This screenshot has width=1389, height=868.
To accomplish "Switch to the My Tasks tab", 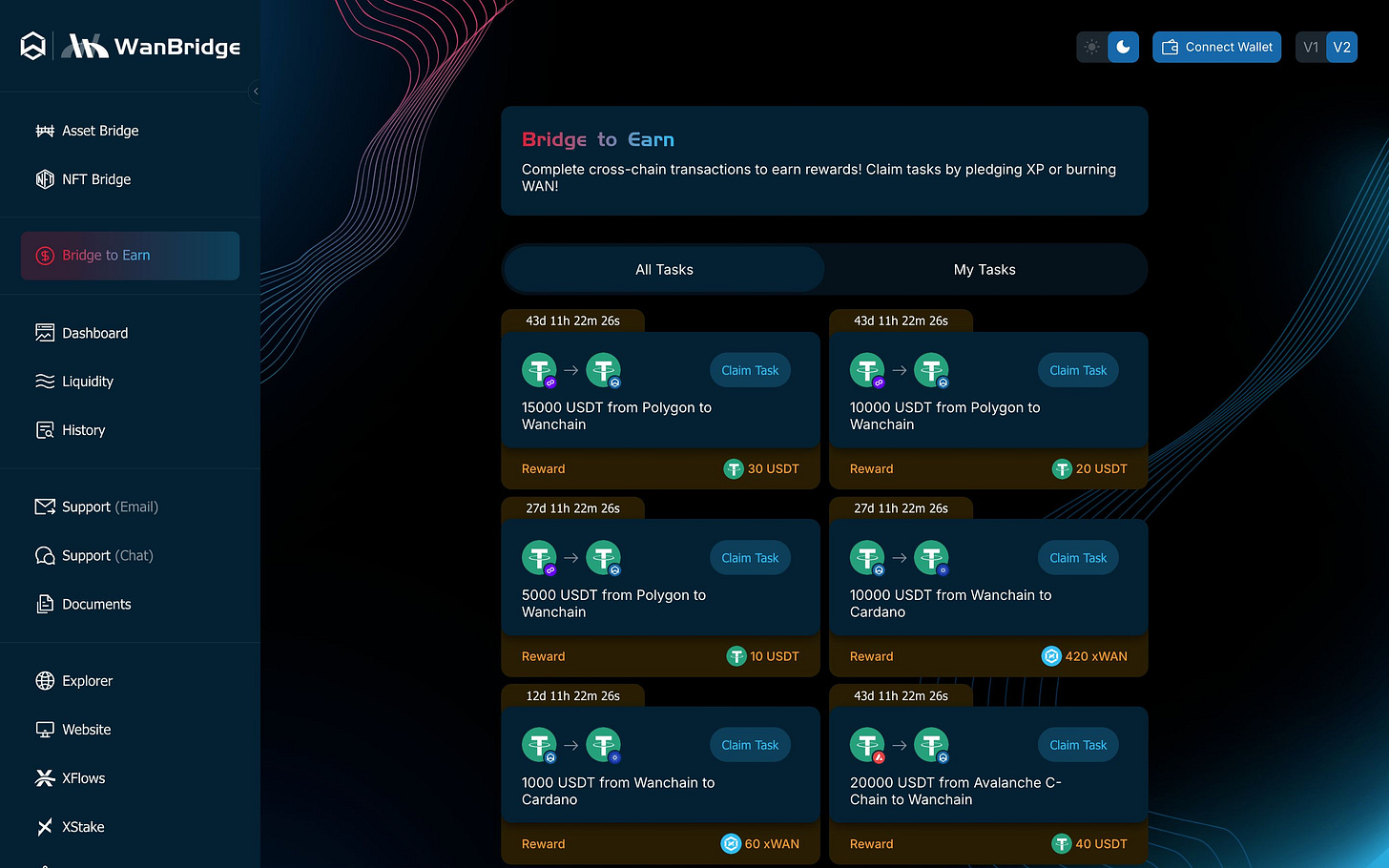I will coord(985,270).
